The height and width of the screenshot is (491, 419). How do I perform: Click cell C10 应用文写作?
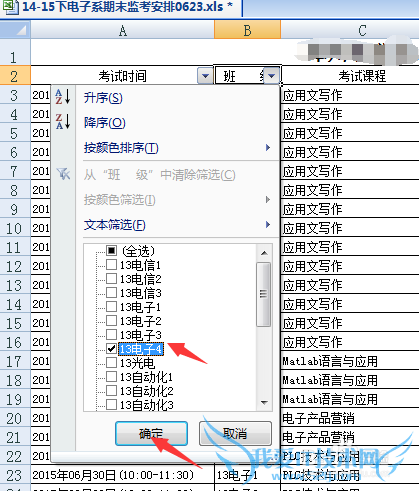click(350, 228)
